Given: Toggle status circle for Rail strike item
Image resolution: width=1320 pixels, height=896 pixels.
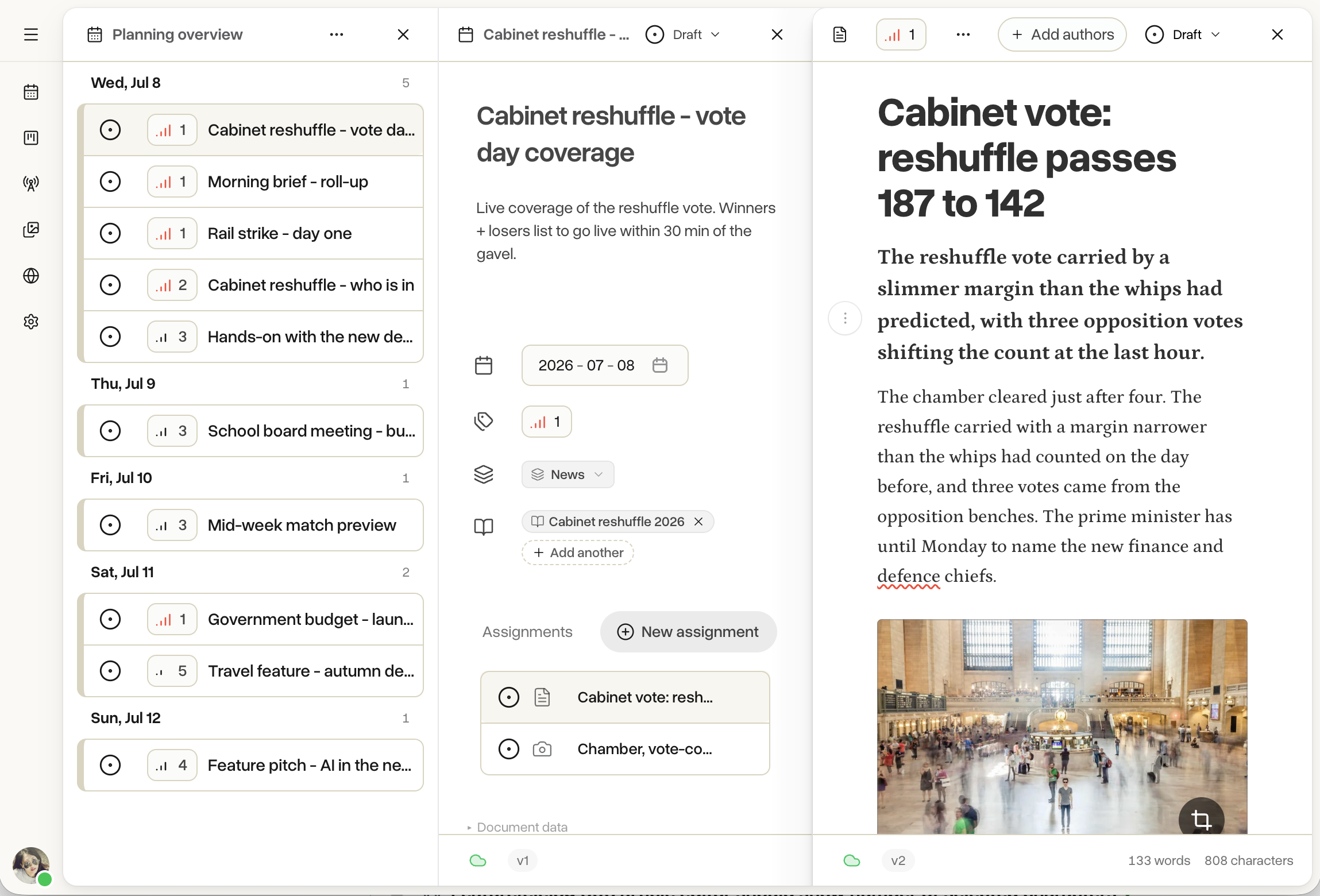Looking at the screenshot, I should [x=110, y=233].
